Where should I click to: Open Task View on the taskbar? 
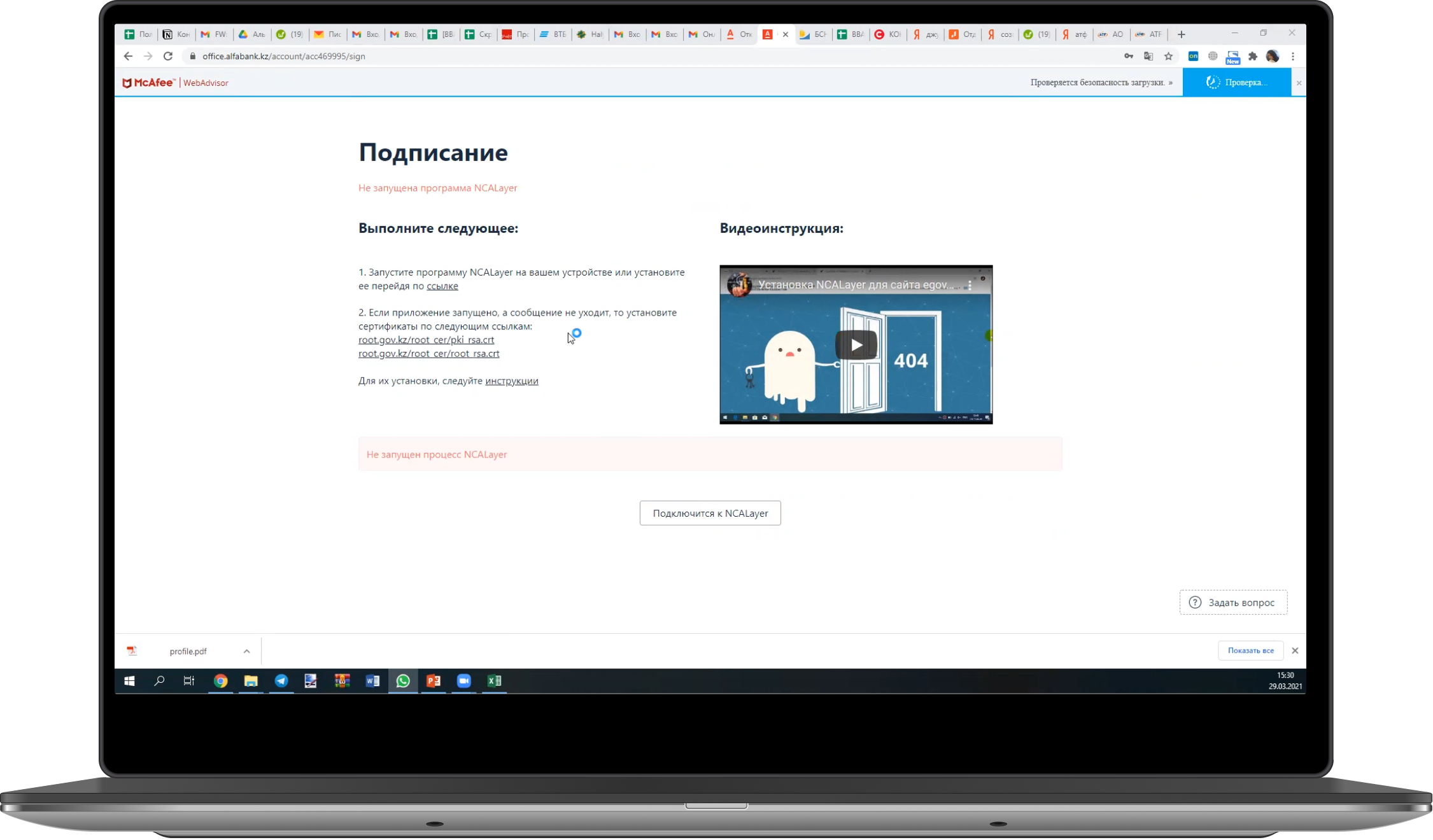pyautogui.click(x=189, y=681)
